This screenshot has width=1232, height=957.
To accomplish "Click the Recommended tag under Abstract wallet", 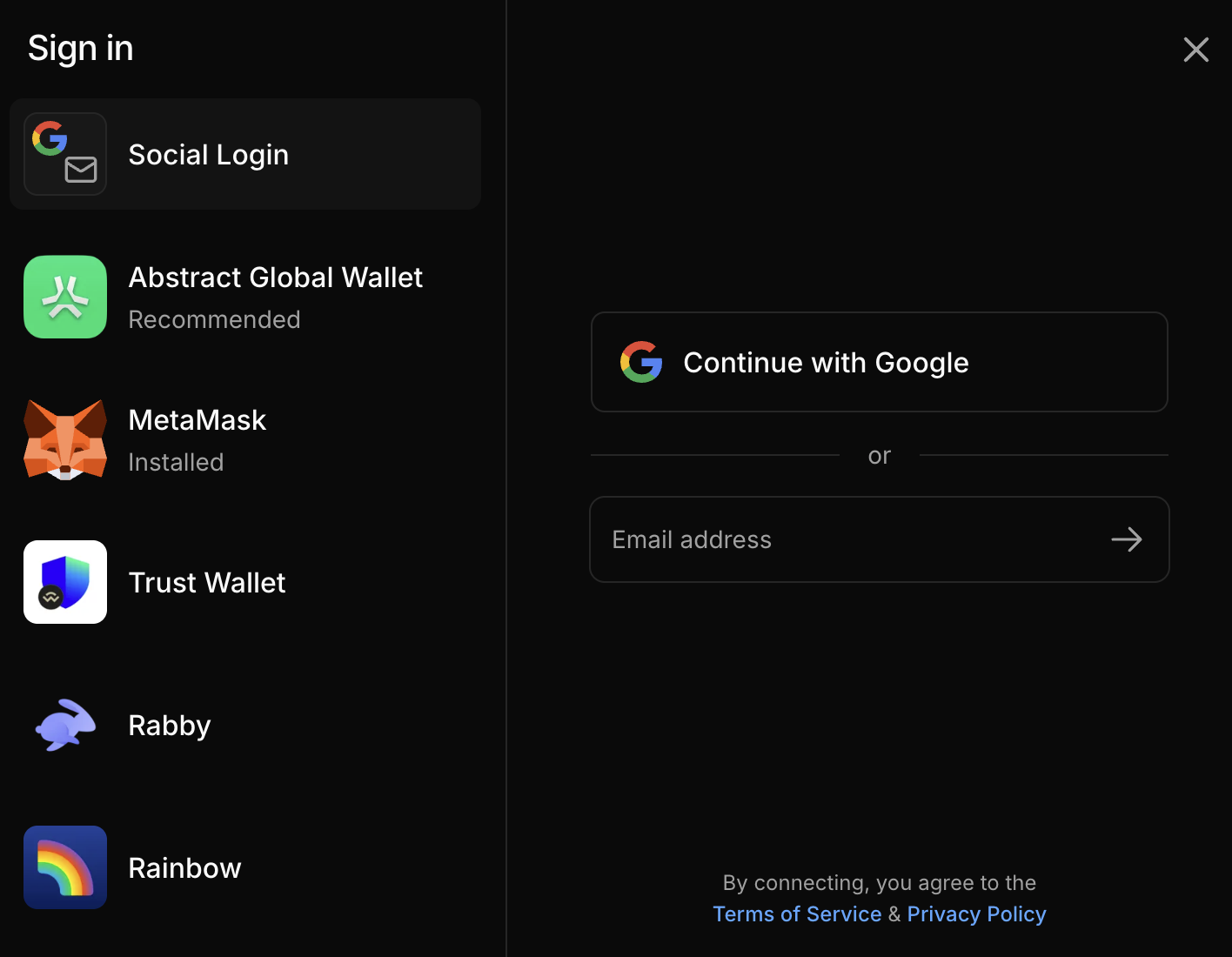I will pyautogui.click(x=214, y=320).
